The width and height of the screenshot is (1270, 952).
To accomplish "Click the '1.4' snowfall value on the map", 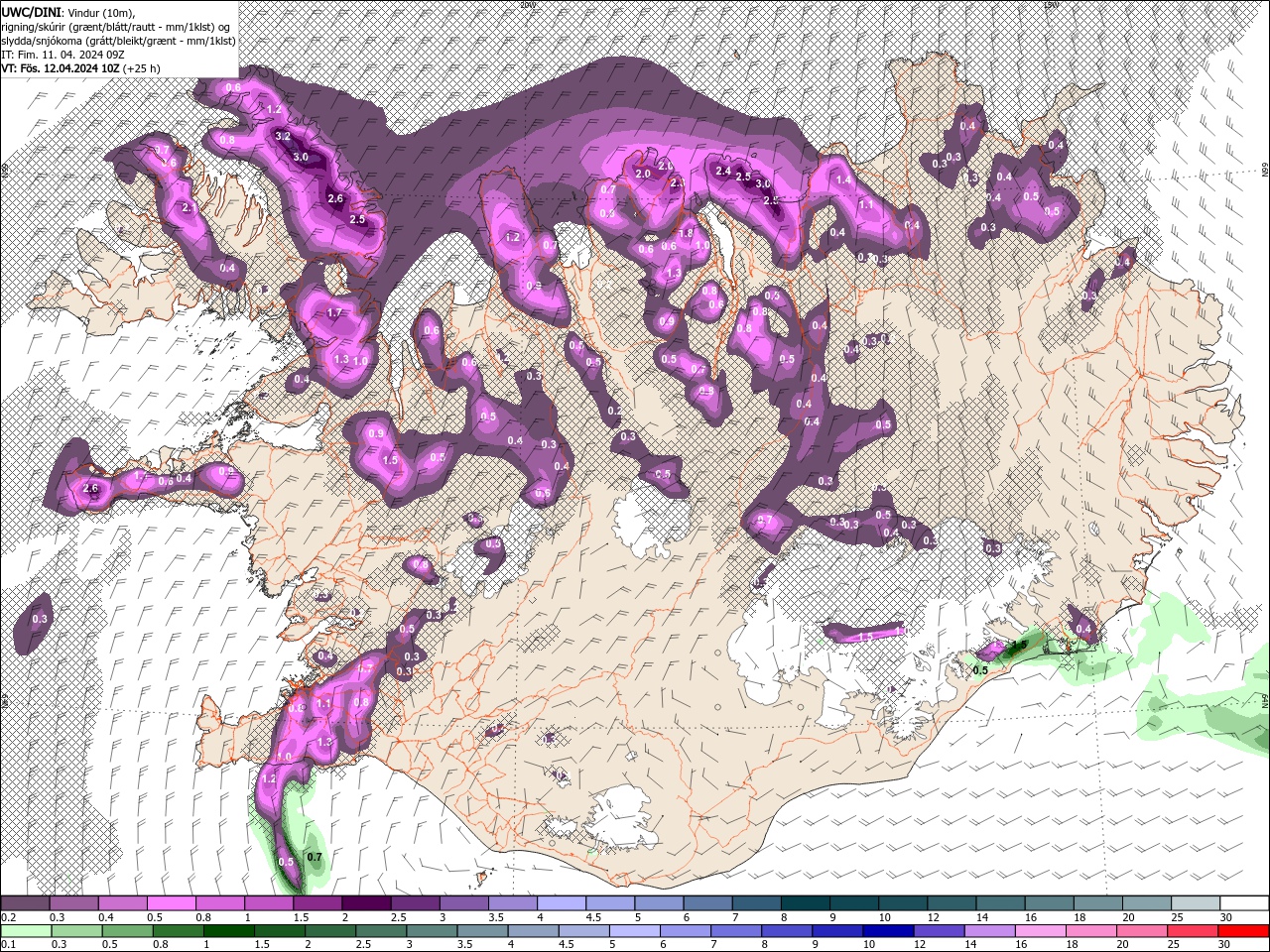I will tap(844, 180).
